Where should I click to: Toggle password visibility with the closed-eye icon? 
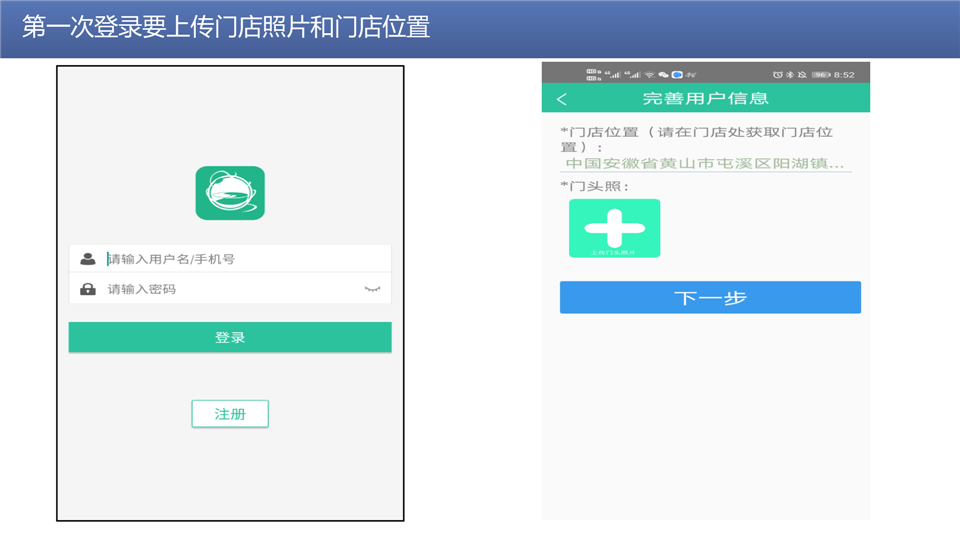point(372,289)
